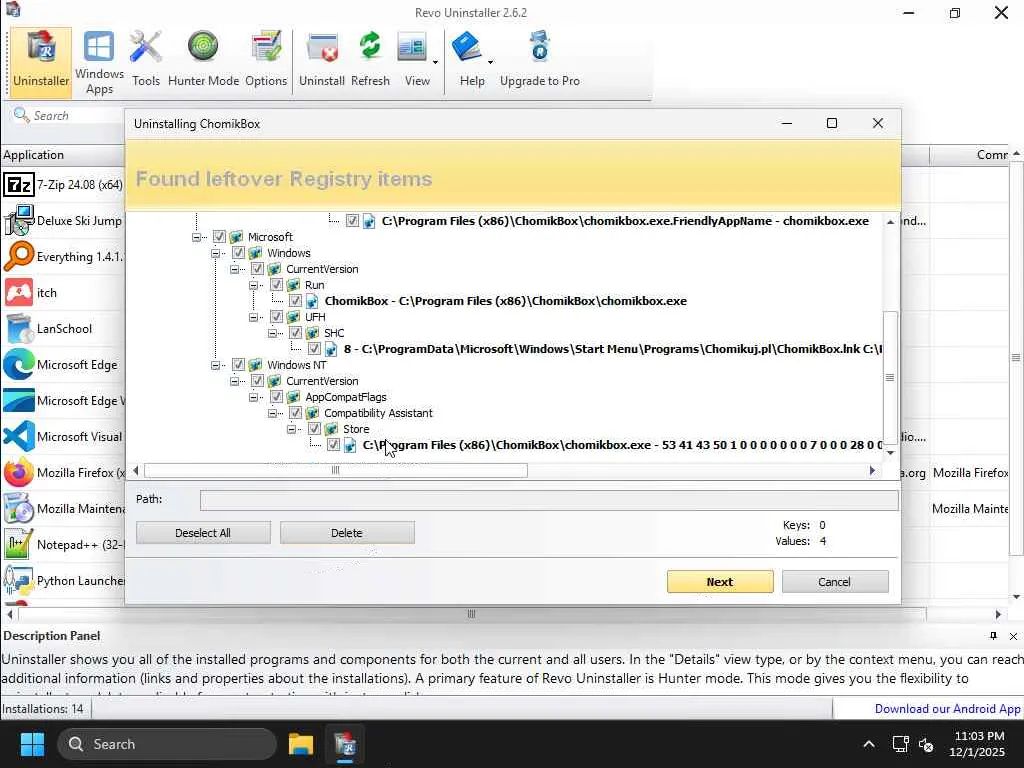
Task: Uncheck the Windows NT key checkbox
Action: (x=238, y=365)
